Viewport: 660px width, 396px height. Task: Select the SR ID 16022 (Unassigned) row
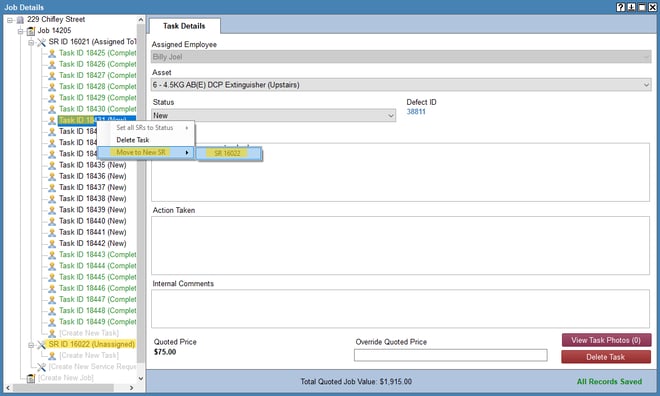tap(91, 344)
